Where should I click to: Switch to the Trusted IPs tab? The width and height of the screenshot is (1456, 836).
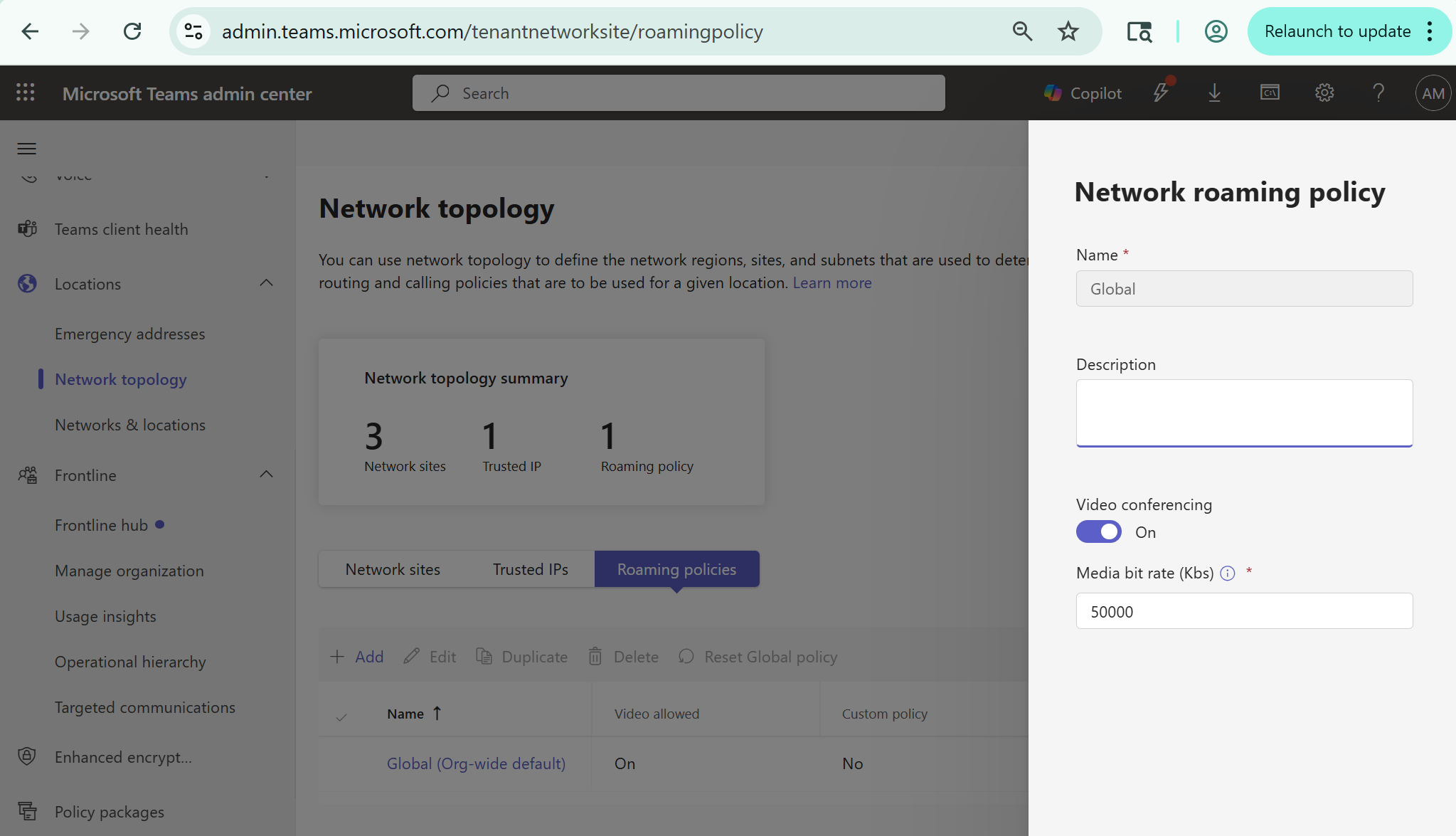[x=530, y=569]
